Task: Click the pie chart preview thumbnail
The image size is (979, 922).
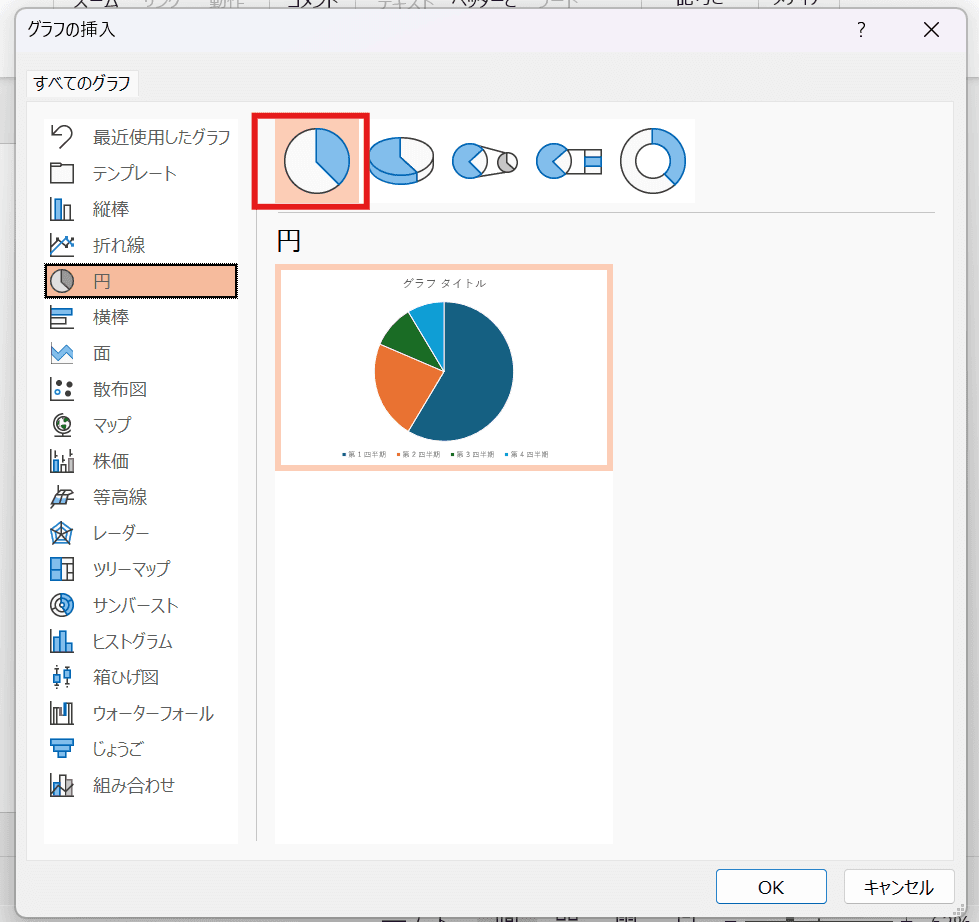Action: 444,367
